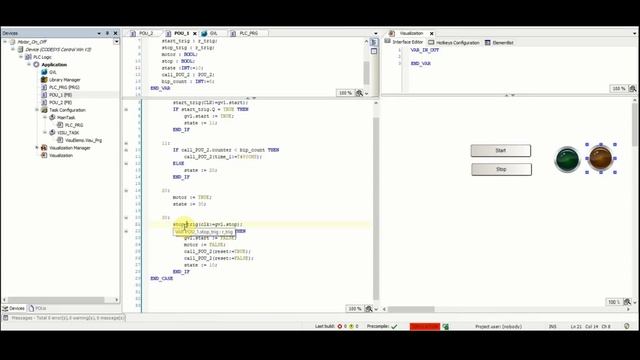Open the Elementlist tab

tap(499, 42)
